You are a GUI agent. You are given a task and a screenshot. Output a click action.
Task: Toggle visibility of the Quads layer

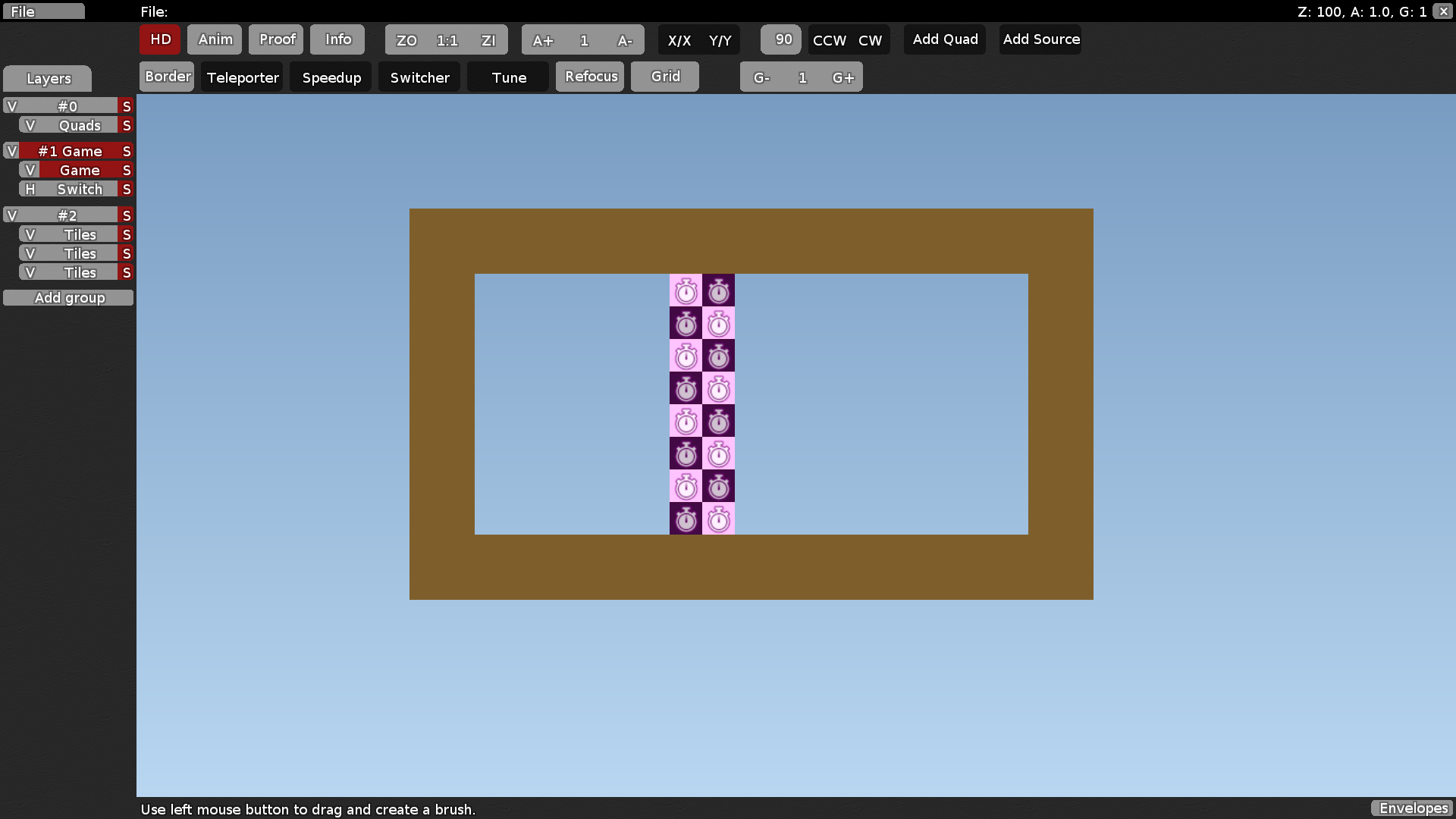pyautogui.click(x=30, y=125)
